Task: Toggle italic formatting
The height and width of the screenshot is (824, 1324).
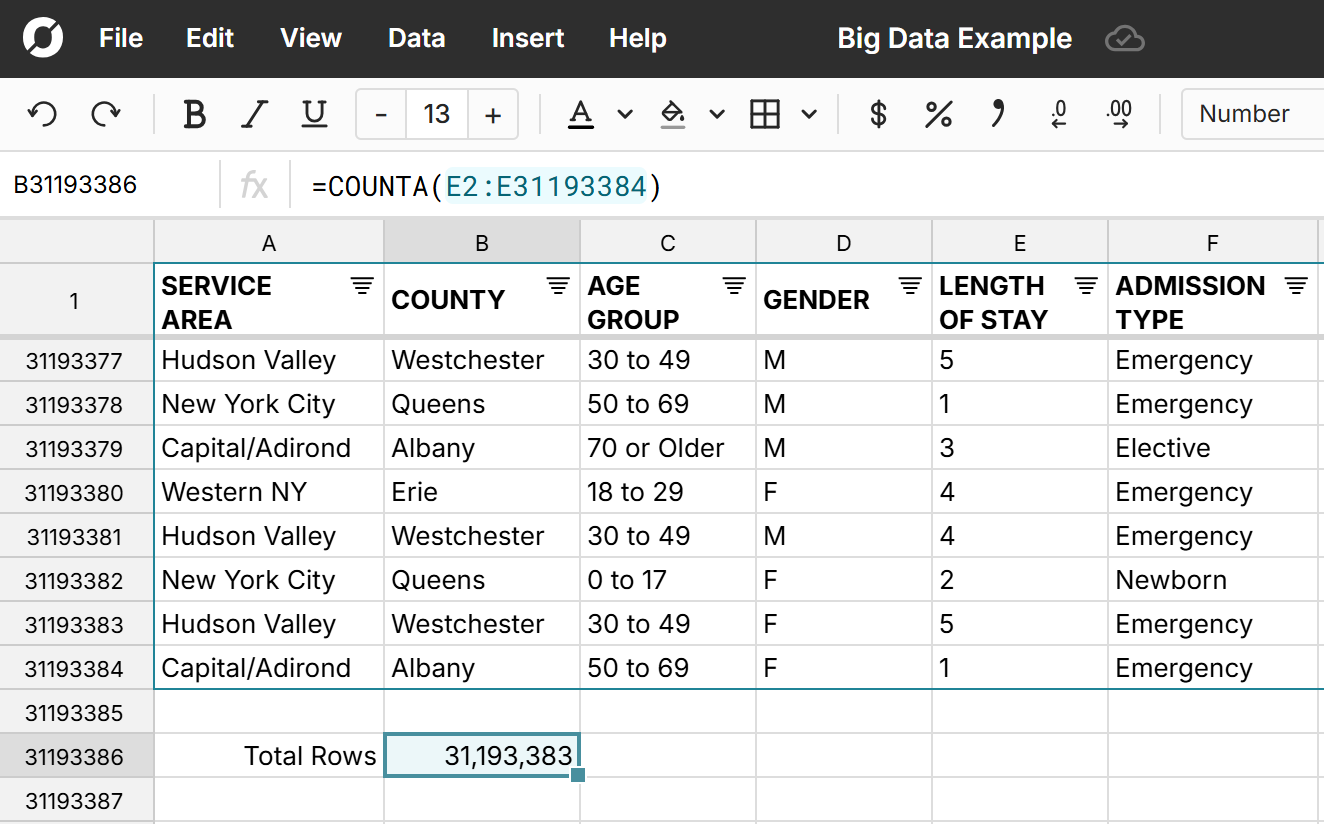Action: coord(254,114)
